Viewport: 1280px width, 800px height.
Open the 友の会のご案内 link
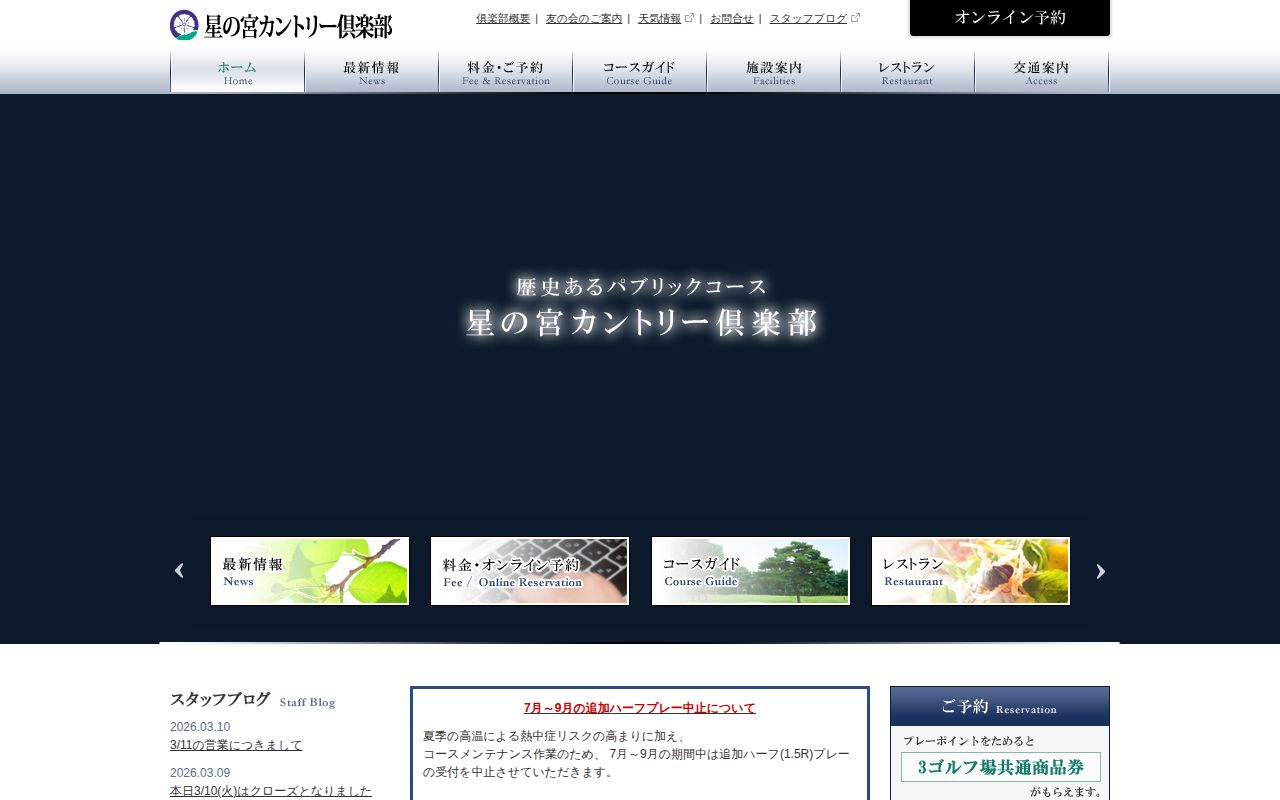tap(584, 18)
